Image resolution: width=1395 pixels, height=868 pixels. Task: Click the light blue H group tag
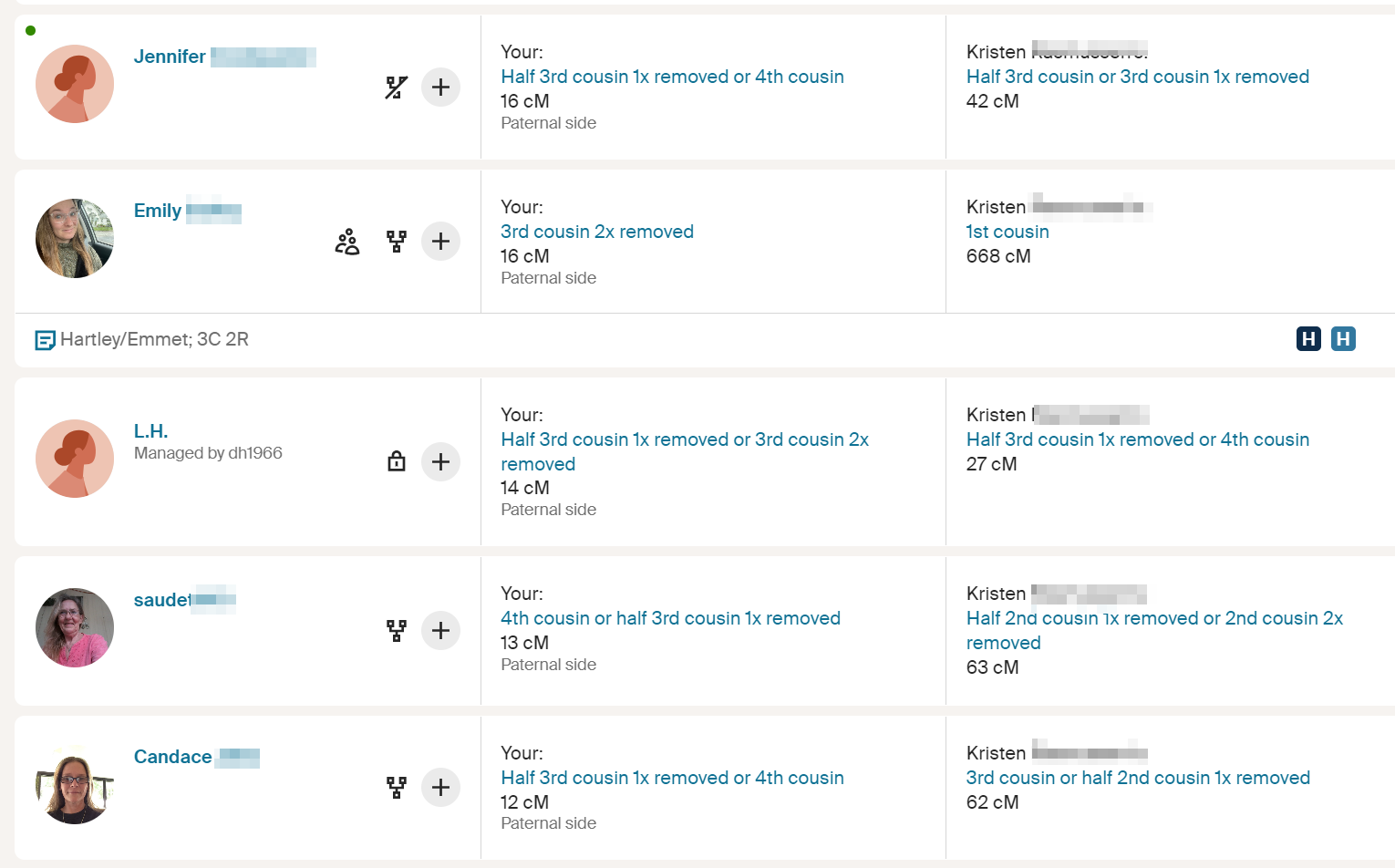click(1343, 339)
